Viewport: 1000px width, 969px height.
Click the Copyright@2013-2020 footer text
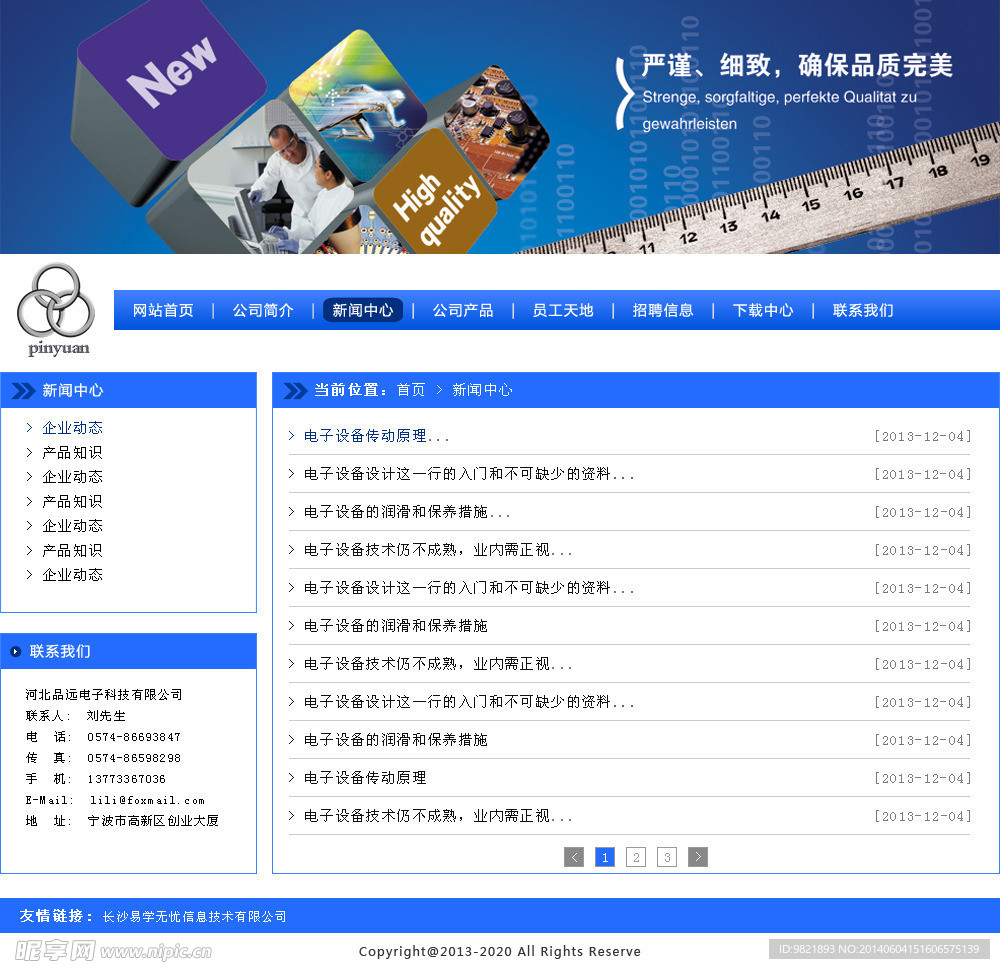pos(499,951)
